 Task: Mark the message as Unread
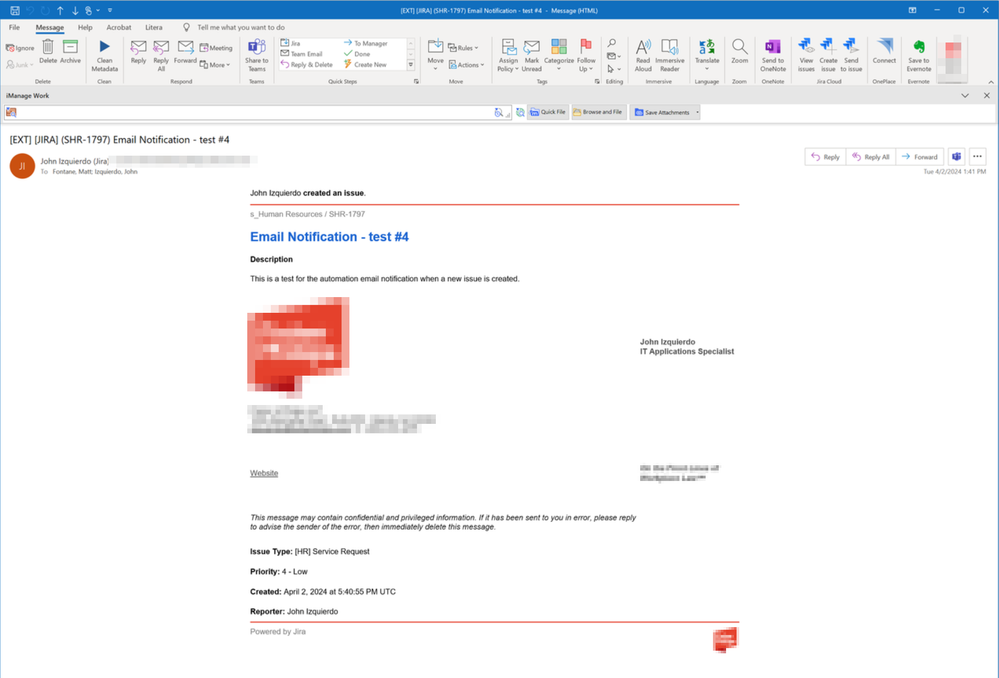click(x=531, y=56)
